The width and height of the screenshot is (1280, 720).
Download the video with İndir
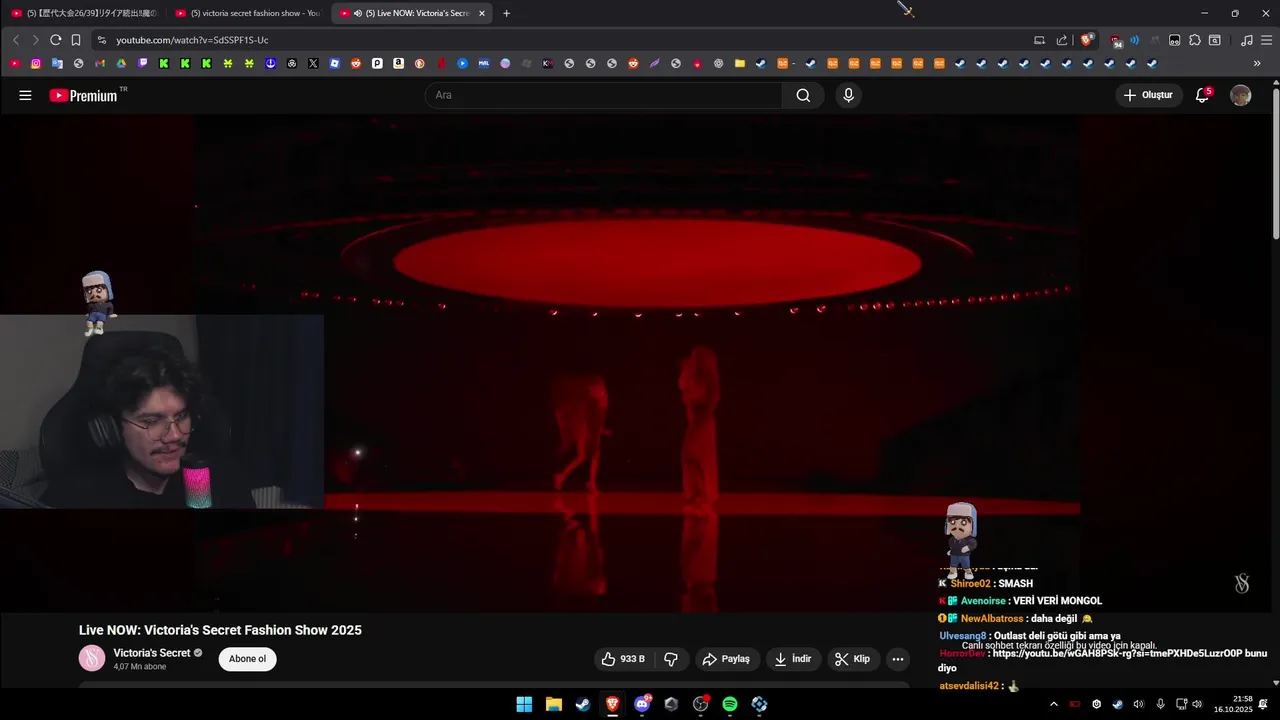pyautogui.click(x=793, y=659)
